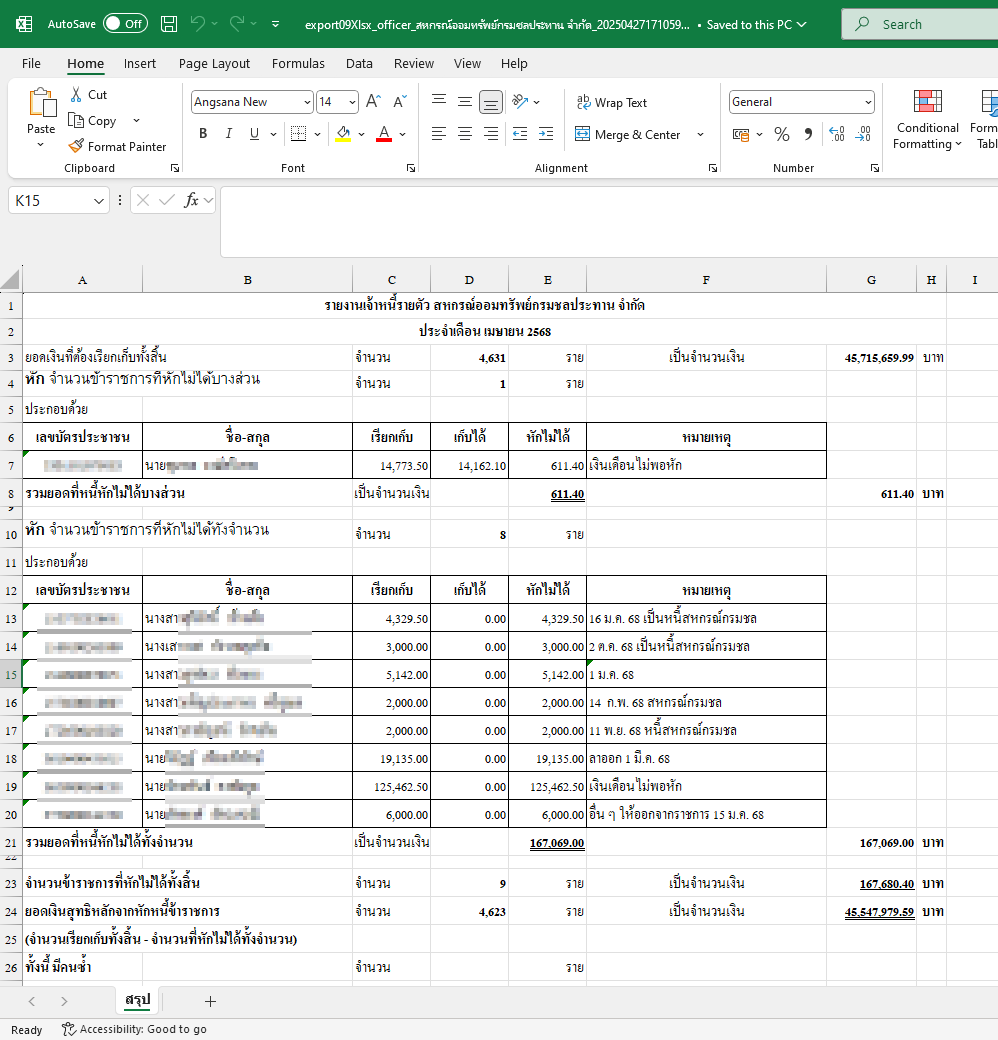Click the Increase Indent icon

coord(546,134)
